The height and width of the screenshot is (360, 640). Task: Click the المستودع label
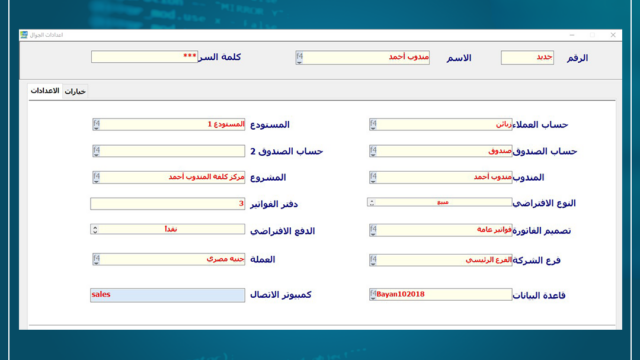pos(270,124)
